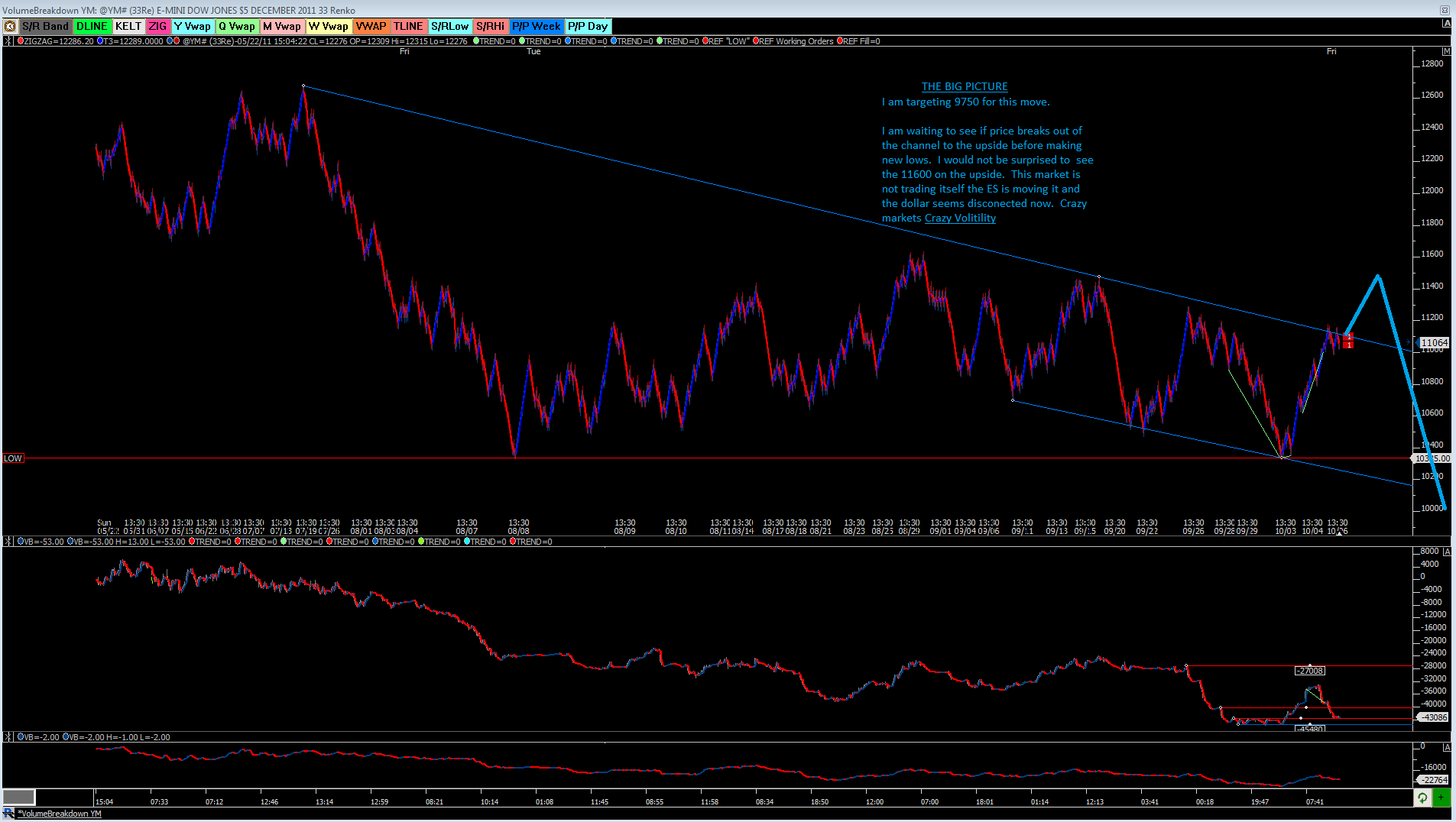Click the red ZIGZAG indicator dot

click(21, 41)
